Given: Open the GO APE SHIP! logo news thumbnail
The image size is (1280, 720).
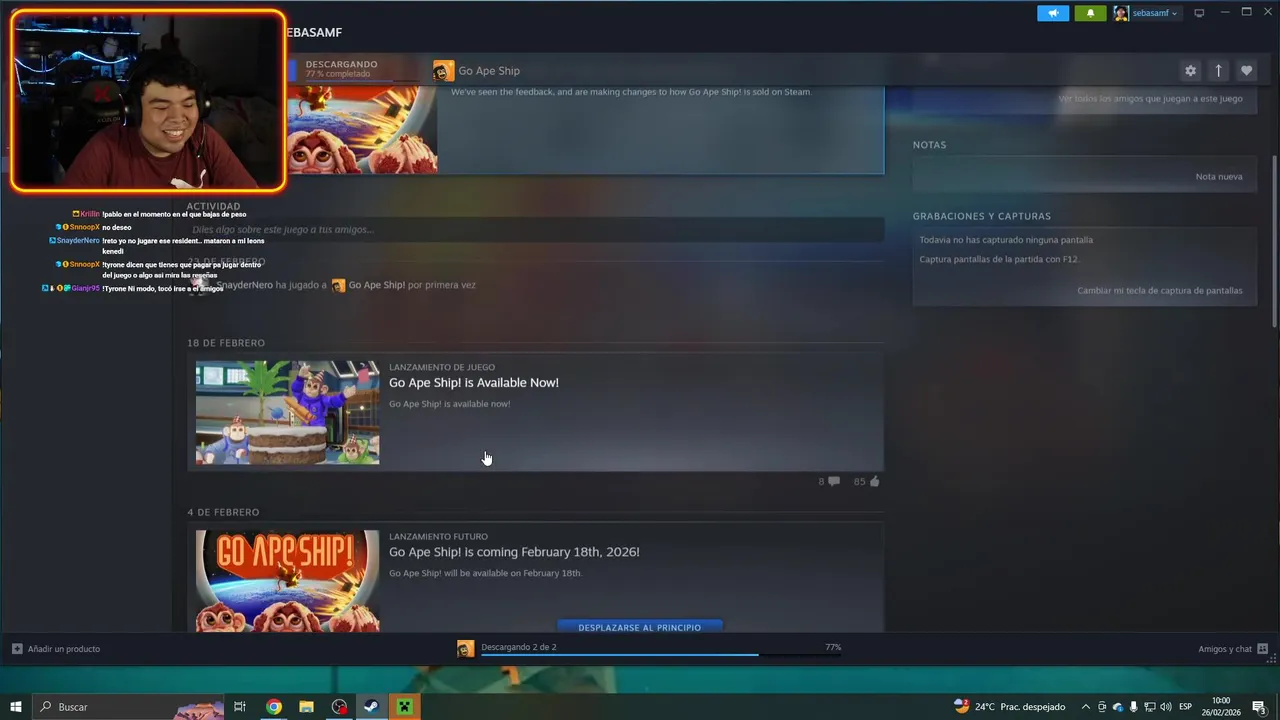Looking at the screenshot, I should coord(287,580).
